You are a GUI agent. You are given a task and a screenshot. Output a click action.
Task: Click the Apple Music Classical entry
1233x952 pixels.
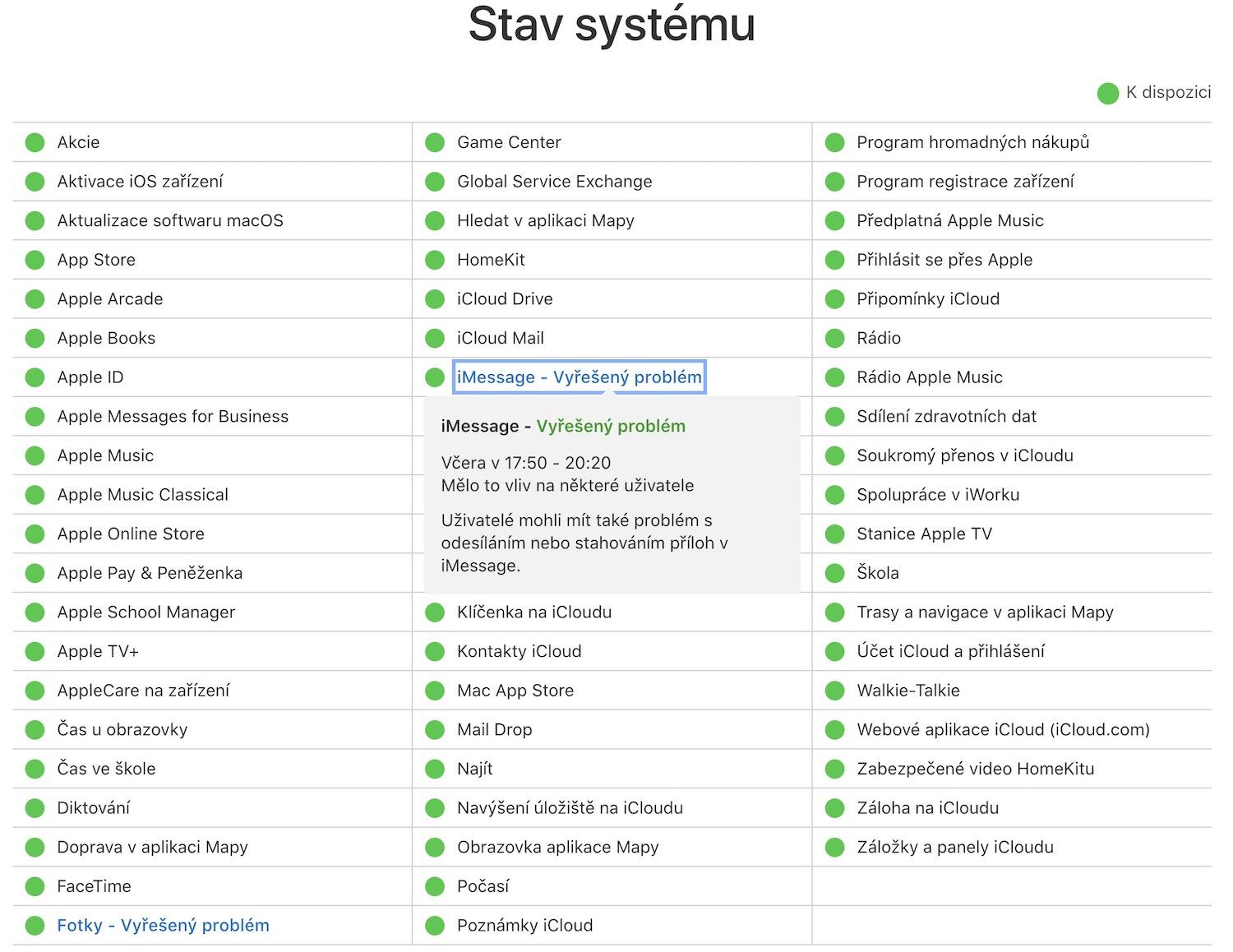click(x=143, y=495)
